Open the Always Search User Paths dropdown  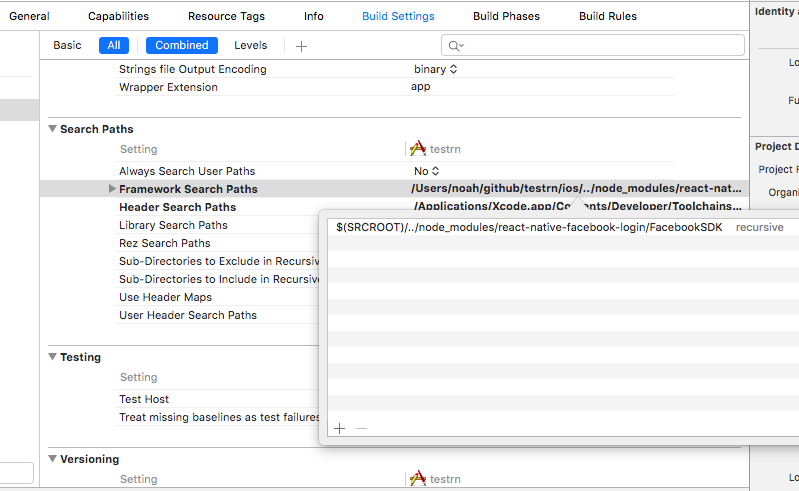click(427, 171)
